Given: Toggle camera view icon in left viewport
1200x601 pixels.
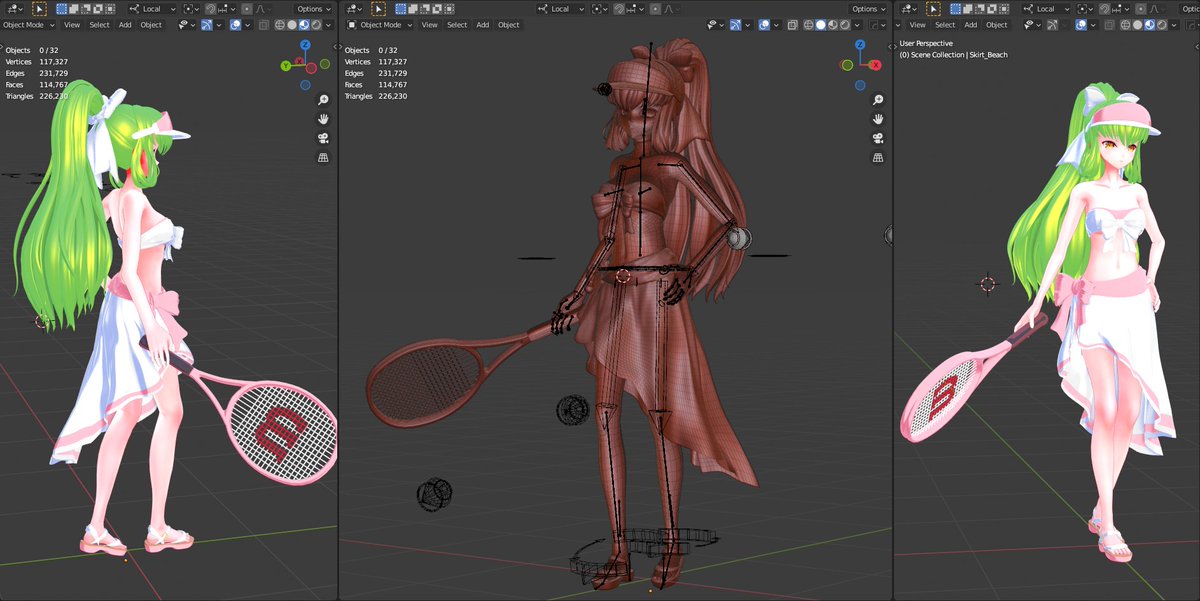Looking at the screenshot, I should pos(323,138).
